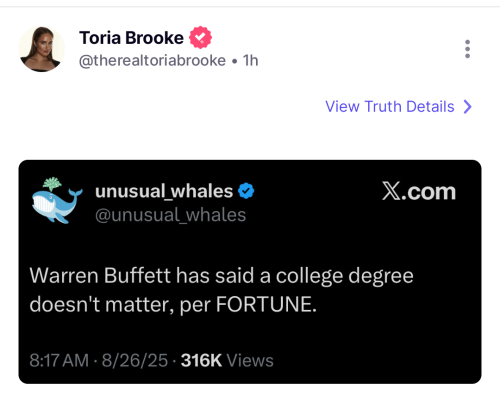Open View Truth Details link
The height and width of the screenshot is (406, 500).
(x=398, y=107)
